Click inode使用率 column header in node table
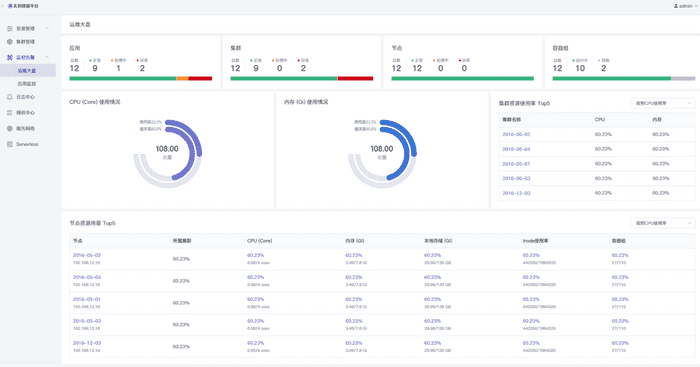Screen dimensions: 700x367 tap(535, 241)
